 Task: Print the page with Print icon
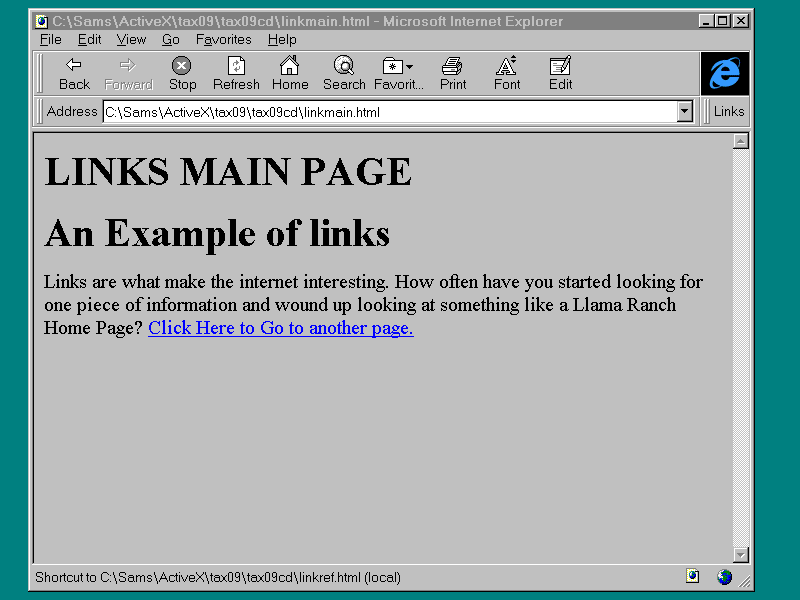point(453,66)
